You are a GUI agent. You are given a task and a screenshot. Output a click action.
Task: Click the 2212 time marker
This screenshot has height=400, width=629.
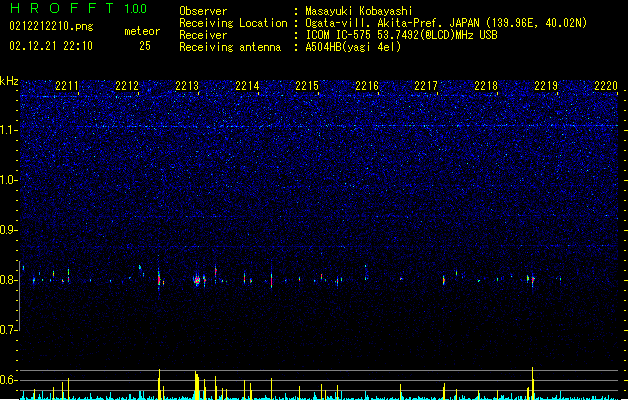pos(127,86)
